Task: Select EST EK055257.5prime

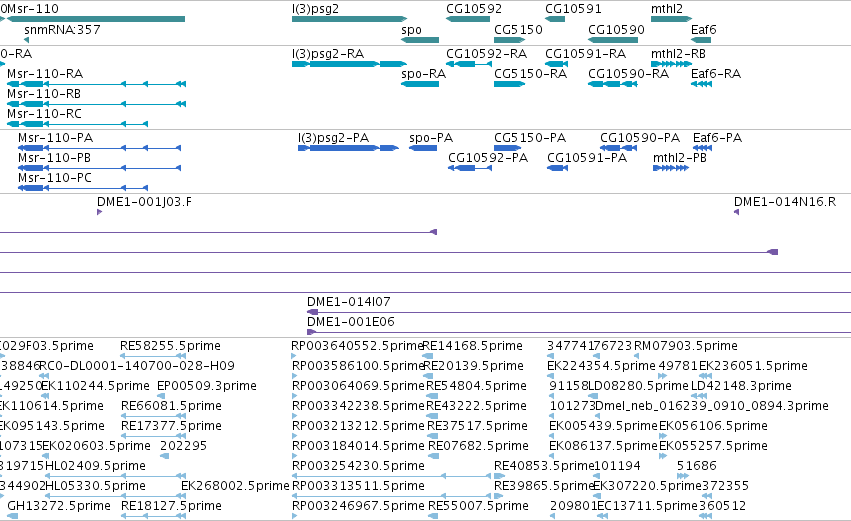Action: (662, 456)
